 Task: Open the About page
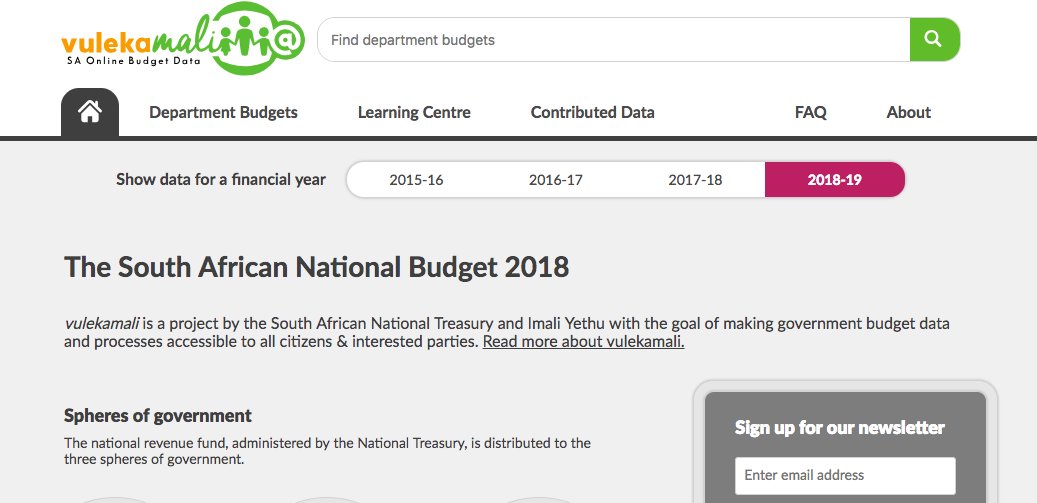[909, 112]
